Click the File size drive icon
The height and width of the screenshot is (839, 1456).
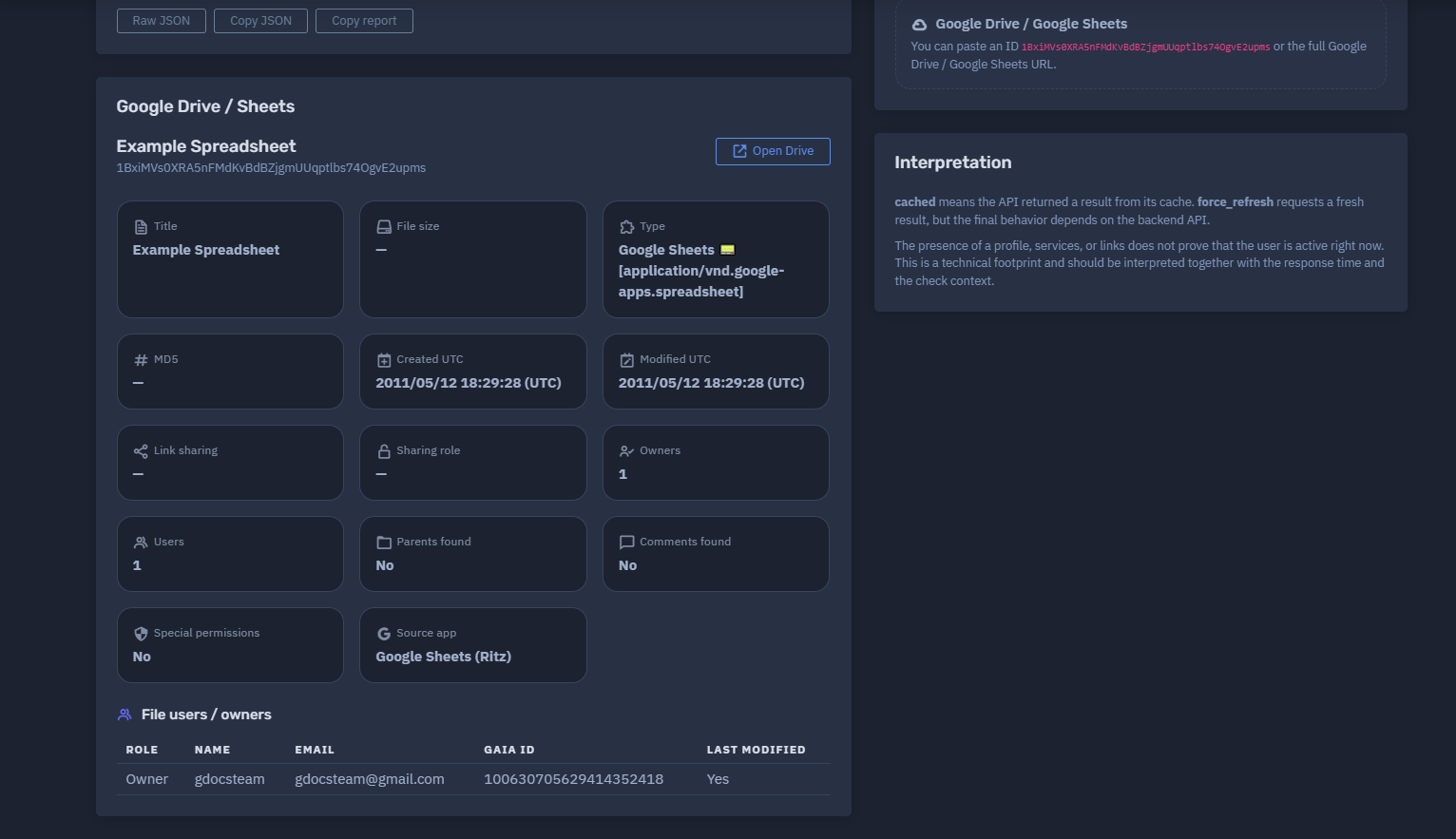pyautogui.click(x=384, y=227)
